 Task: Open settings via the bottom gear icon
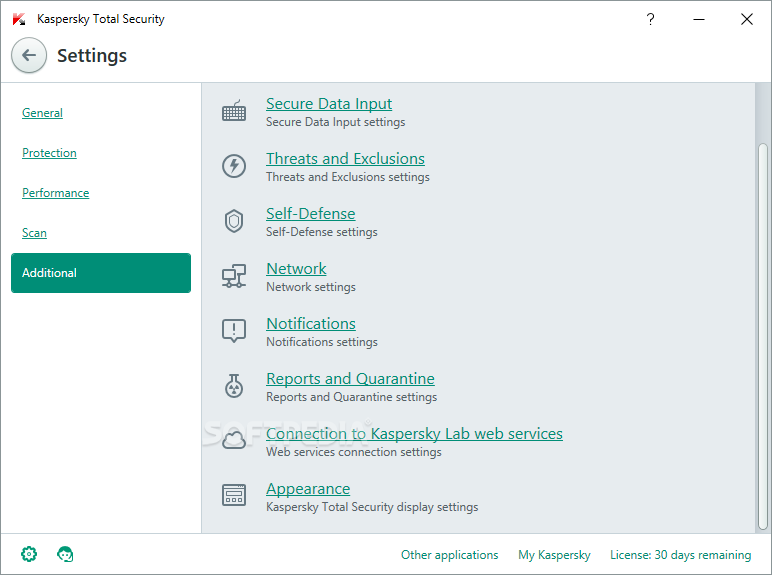point(29,554)
